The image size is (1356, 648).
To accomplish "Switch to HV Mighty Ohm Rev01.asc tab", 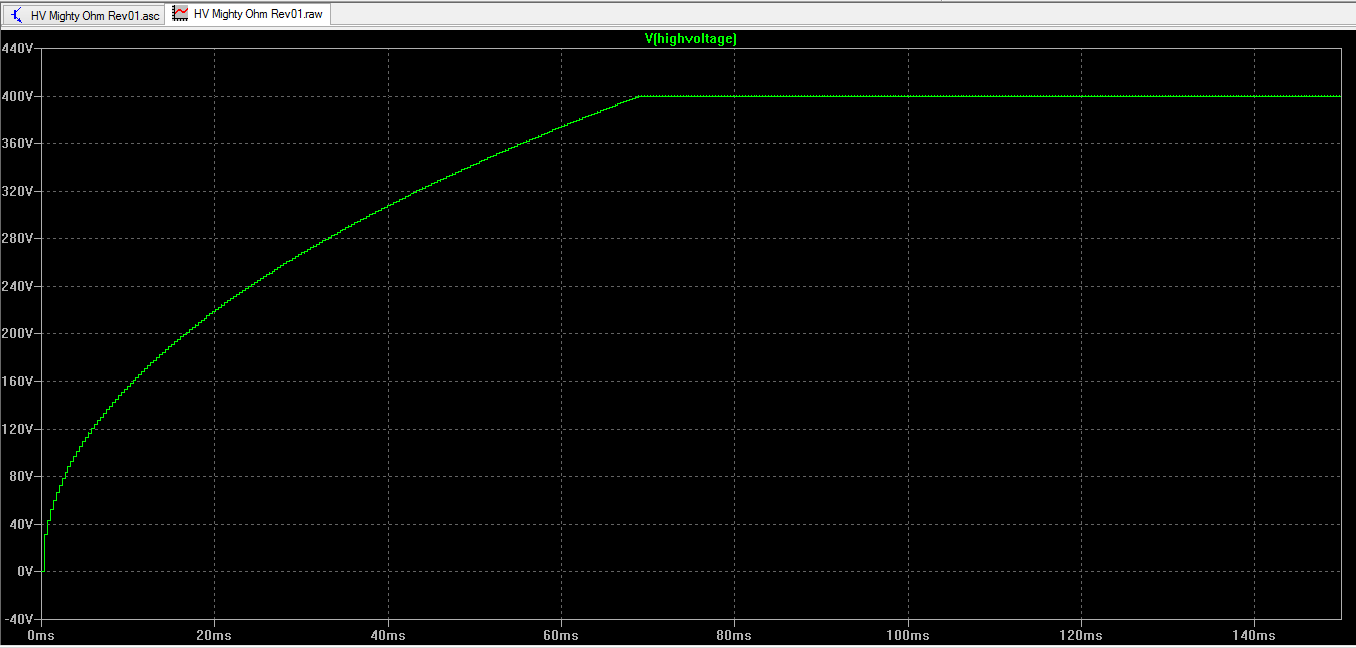I will [84, 15].
